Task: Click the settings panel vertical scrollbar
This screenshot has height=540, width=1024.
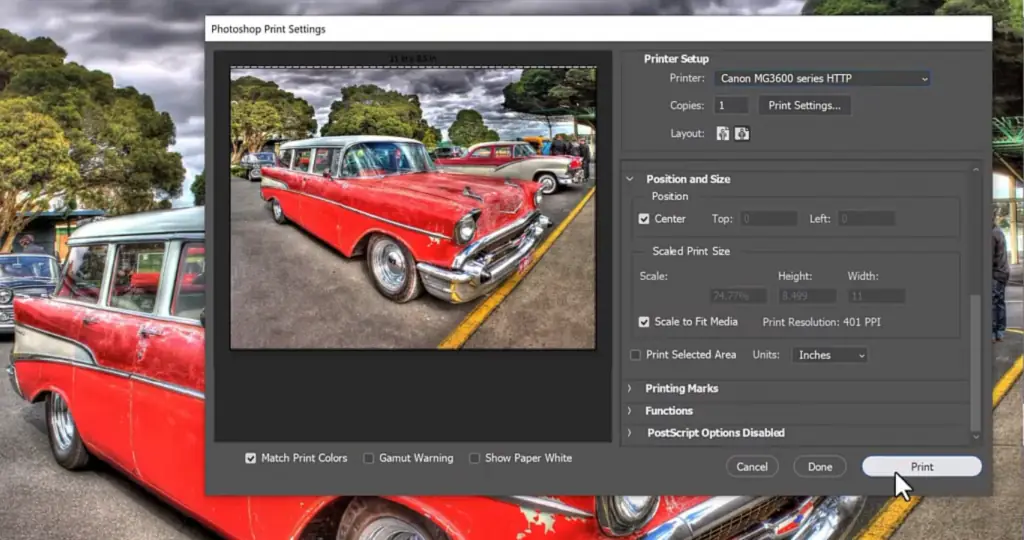Action: (x=976, y=362)
